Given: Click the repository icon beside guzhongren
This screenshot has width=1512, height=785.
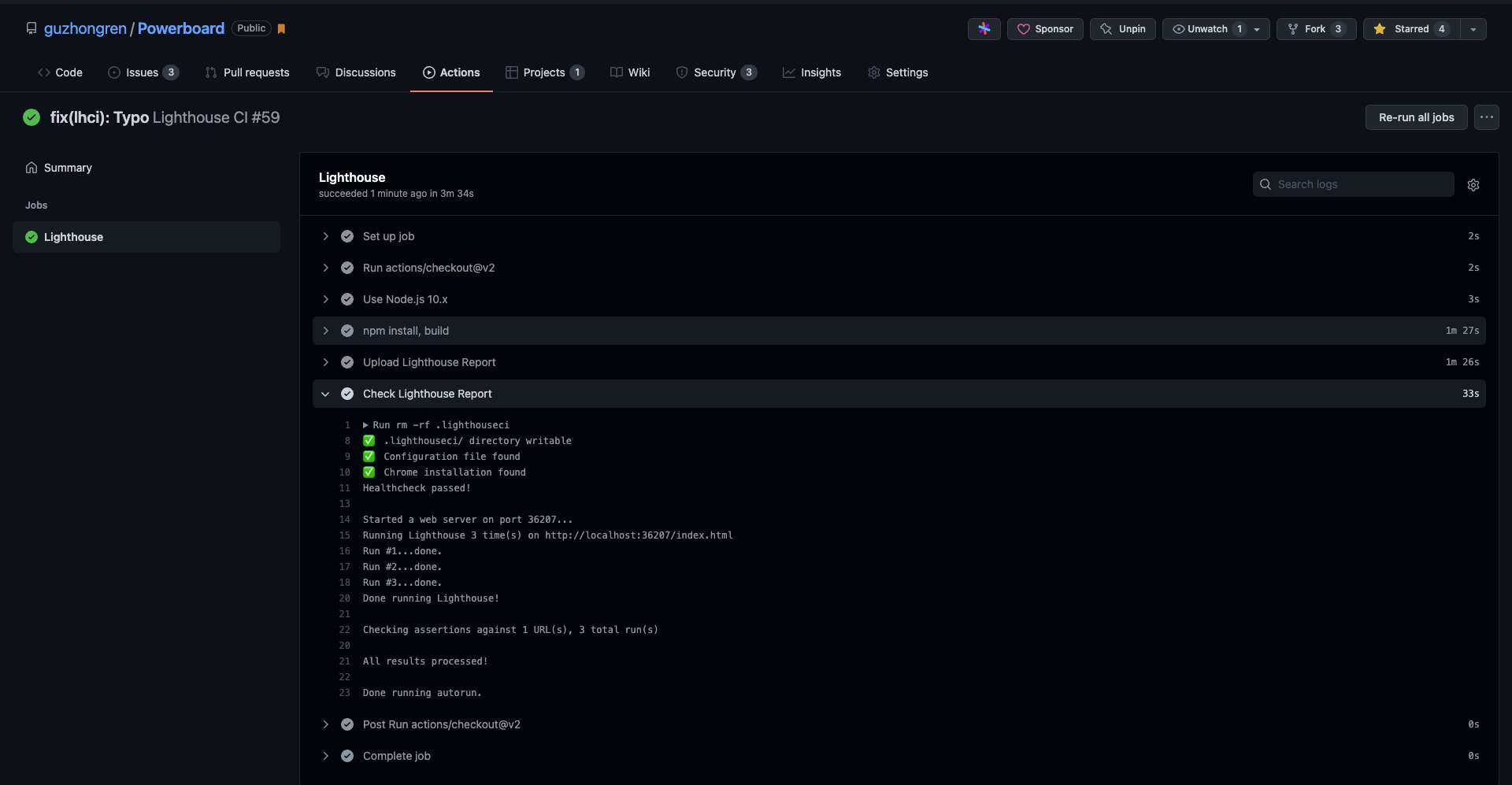Looking at the screenshot, I should tap(31, 28).
